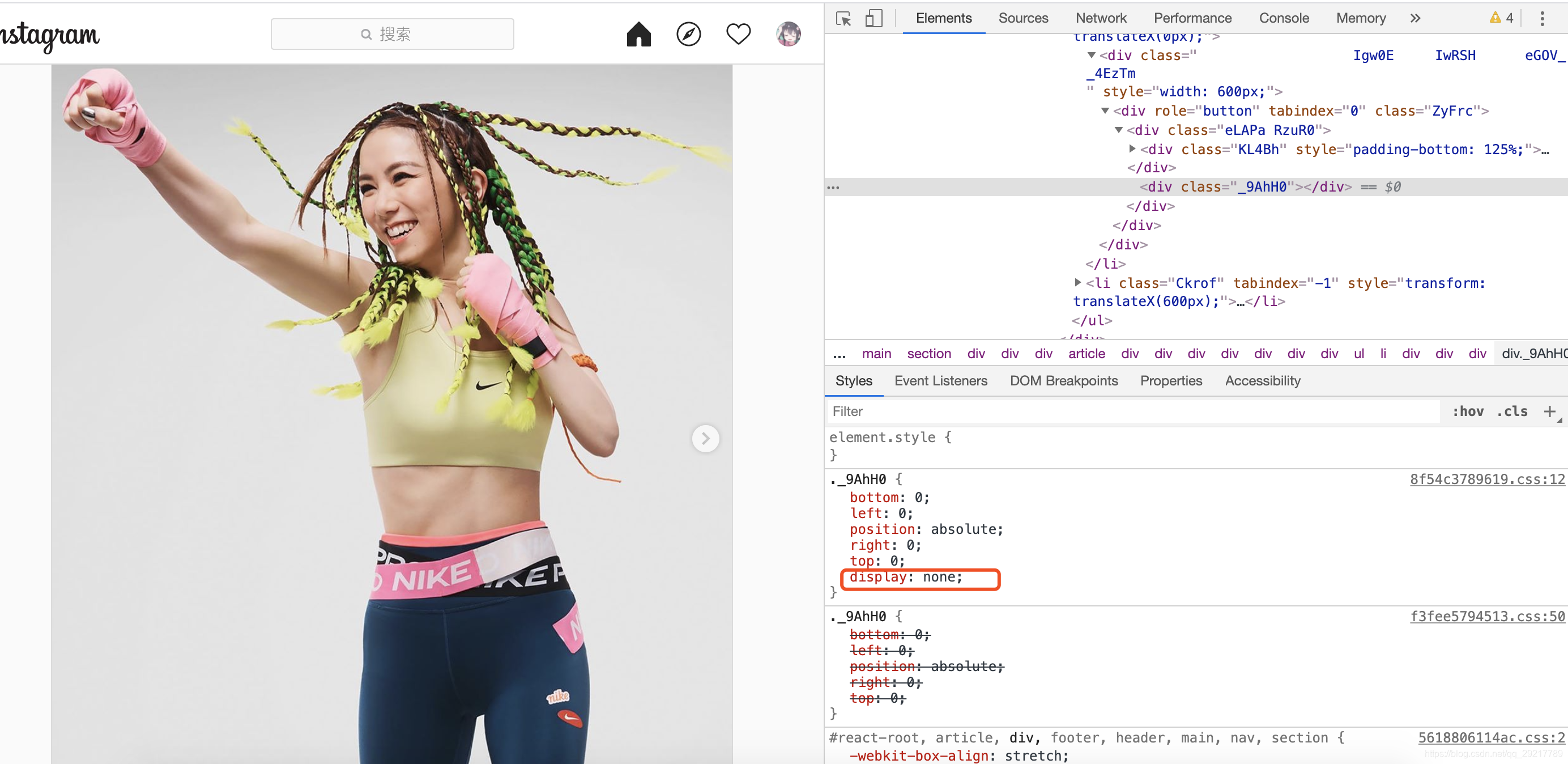Open DevTools three-dot options menu
1568x764 pixels.
pos(1542,18)
